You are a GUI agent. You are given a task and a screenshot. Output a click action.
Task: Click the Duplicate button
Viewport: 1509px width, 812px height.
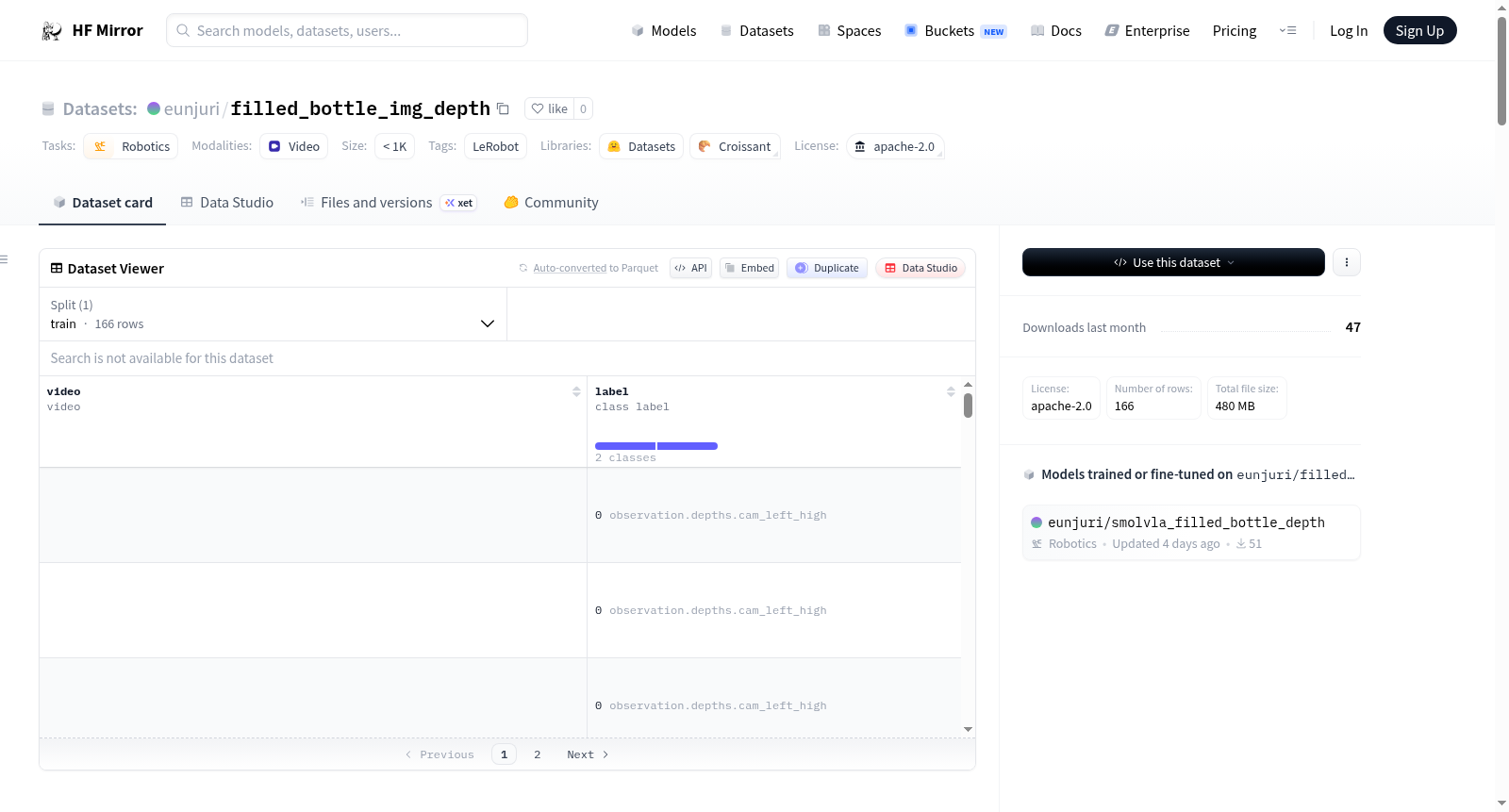(827, 268)
